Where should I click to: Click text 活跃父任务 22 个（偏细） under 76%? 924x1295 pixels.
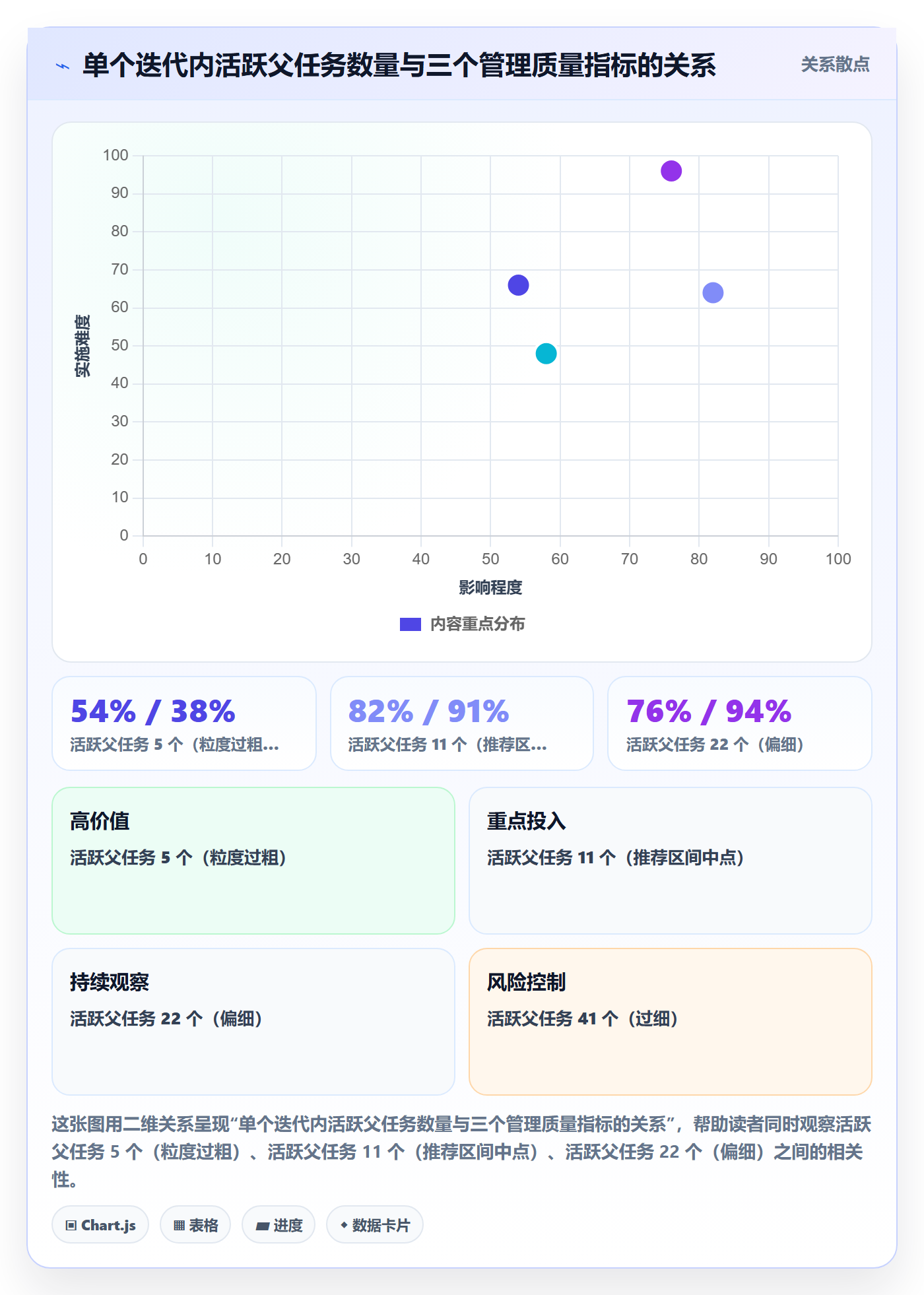pos(715,745)
